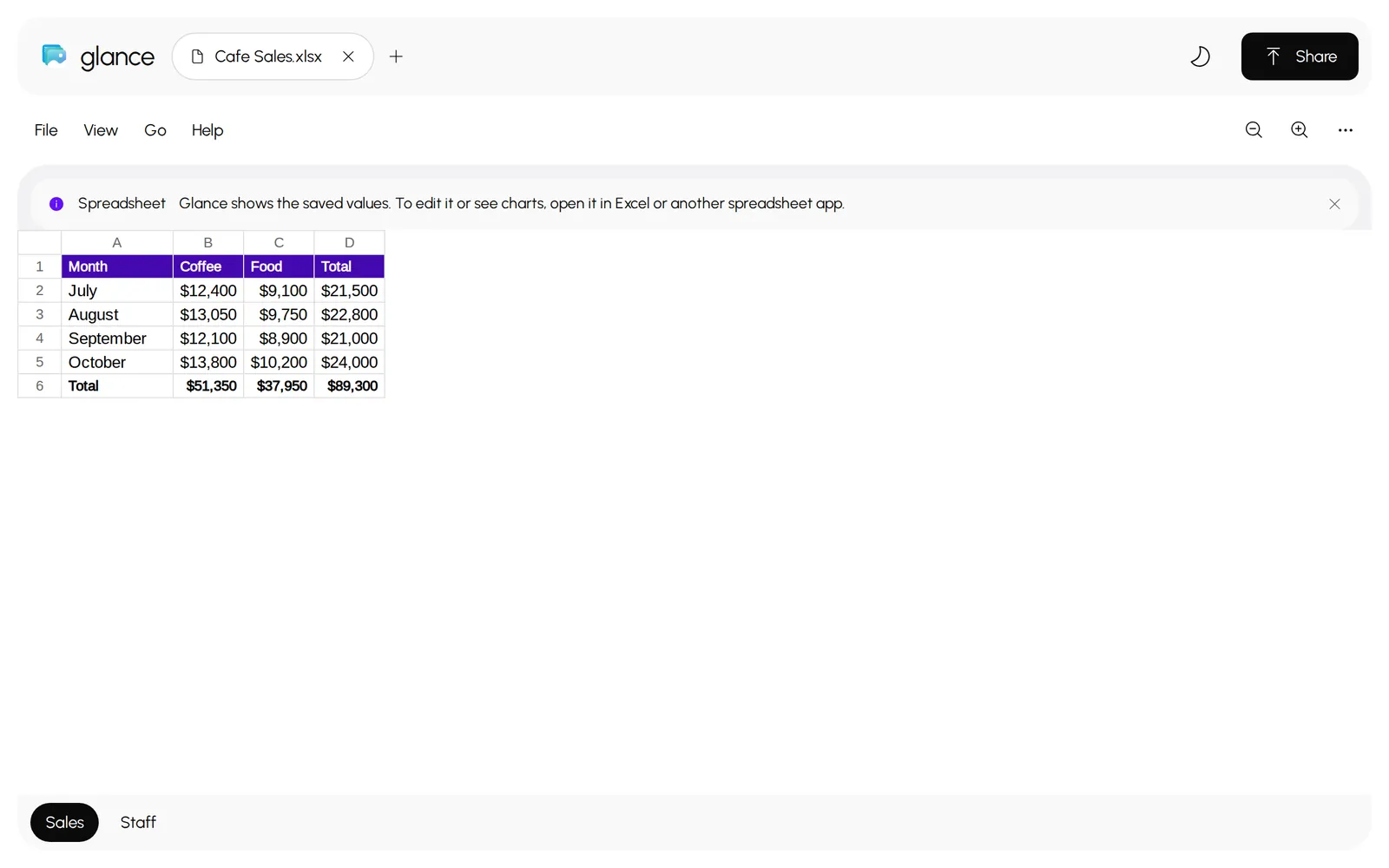Viewport: 1389px width, 868px height.
Task: Click the $9,750 food value
Action: click(279, 314)
